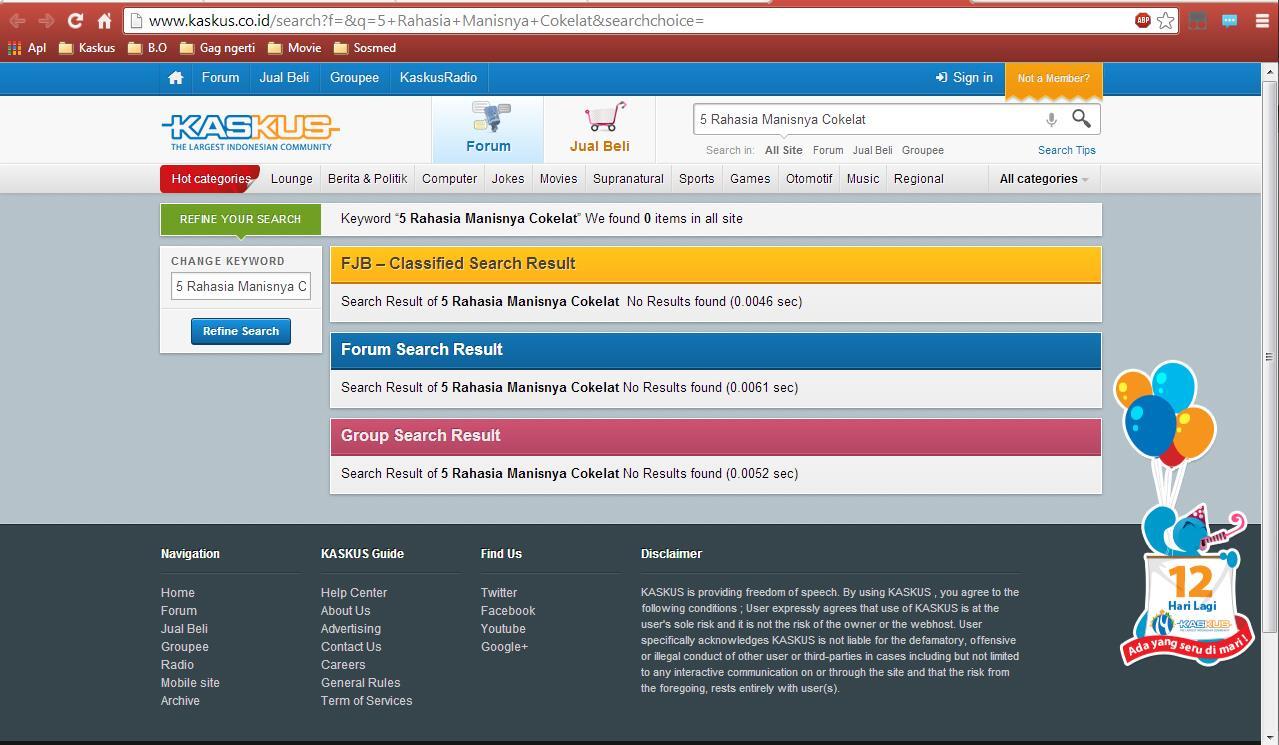
Task: Open Movies category
Action: [x=558, y=179]
